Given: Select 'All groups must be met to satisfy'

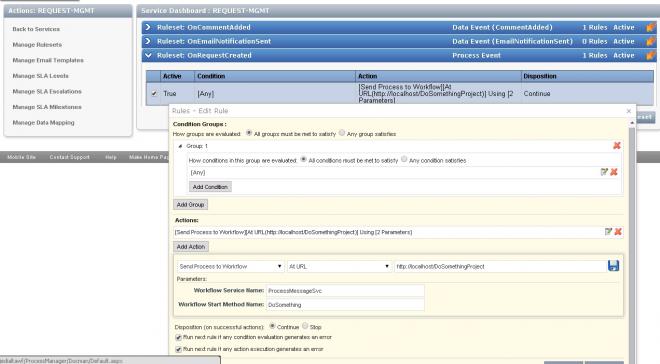Looking at the screenshot, I should tap(249, 133).
